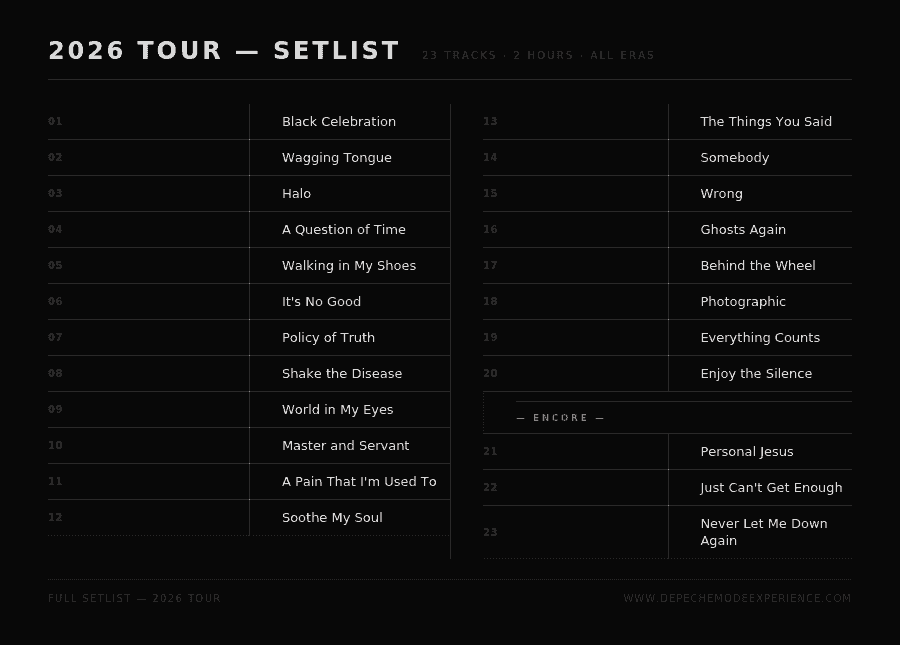Select the Black Celebration track
900x645 pixels.
pos(339,122)
